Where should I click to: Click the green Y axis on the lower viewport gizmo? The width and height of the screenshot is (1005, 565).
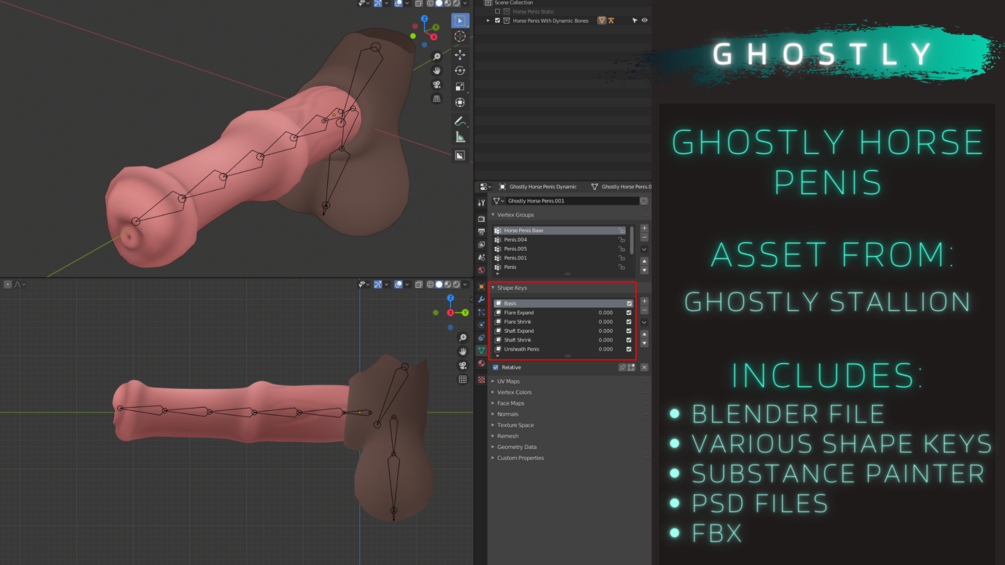tap(465, 313)
